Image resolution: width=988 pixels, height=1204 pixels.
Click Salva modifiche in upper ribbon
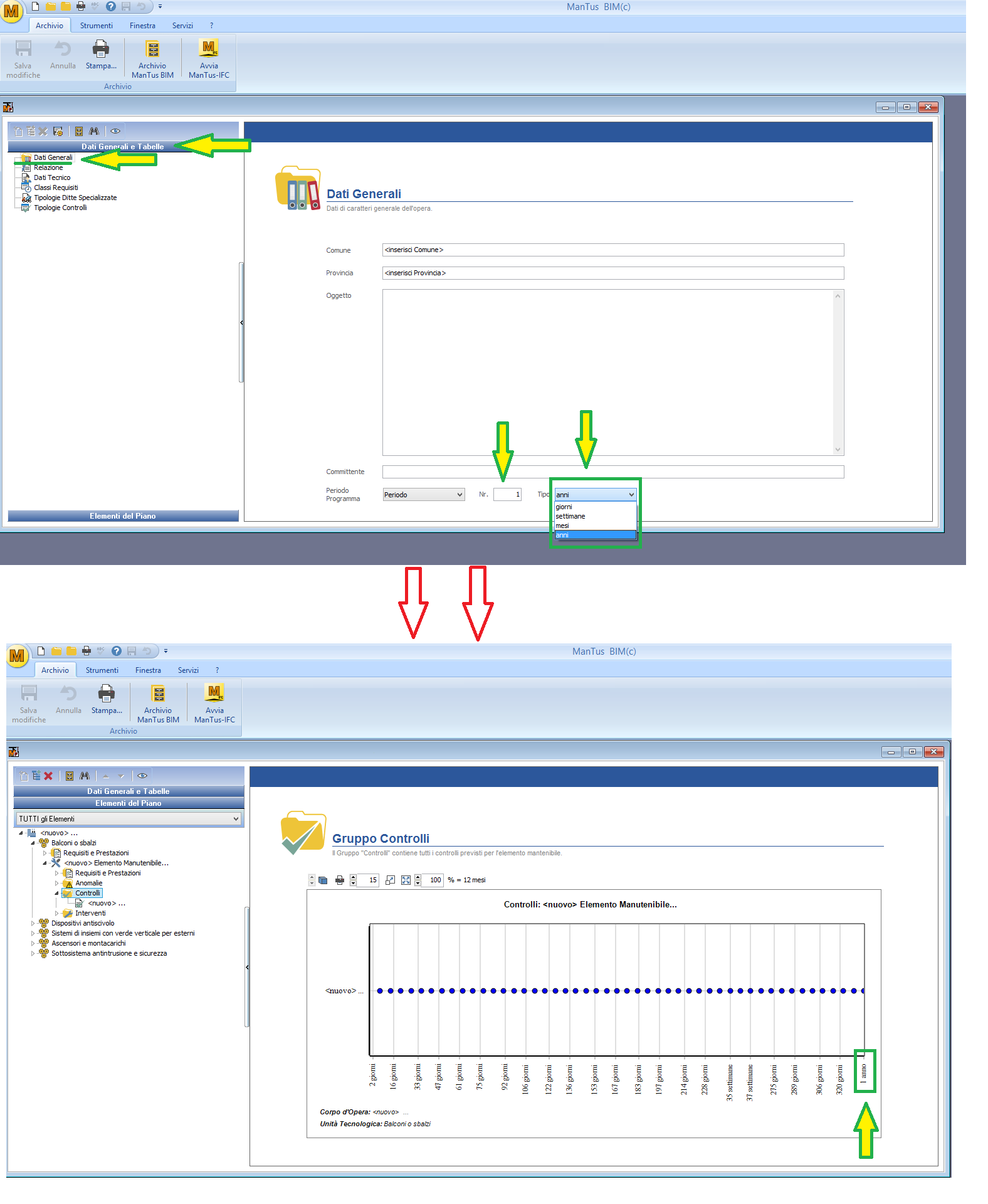tap(23, 59)
